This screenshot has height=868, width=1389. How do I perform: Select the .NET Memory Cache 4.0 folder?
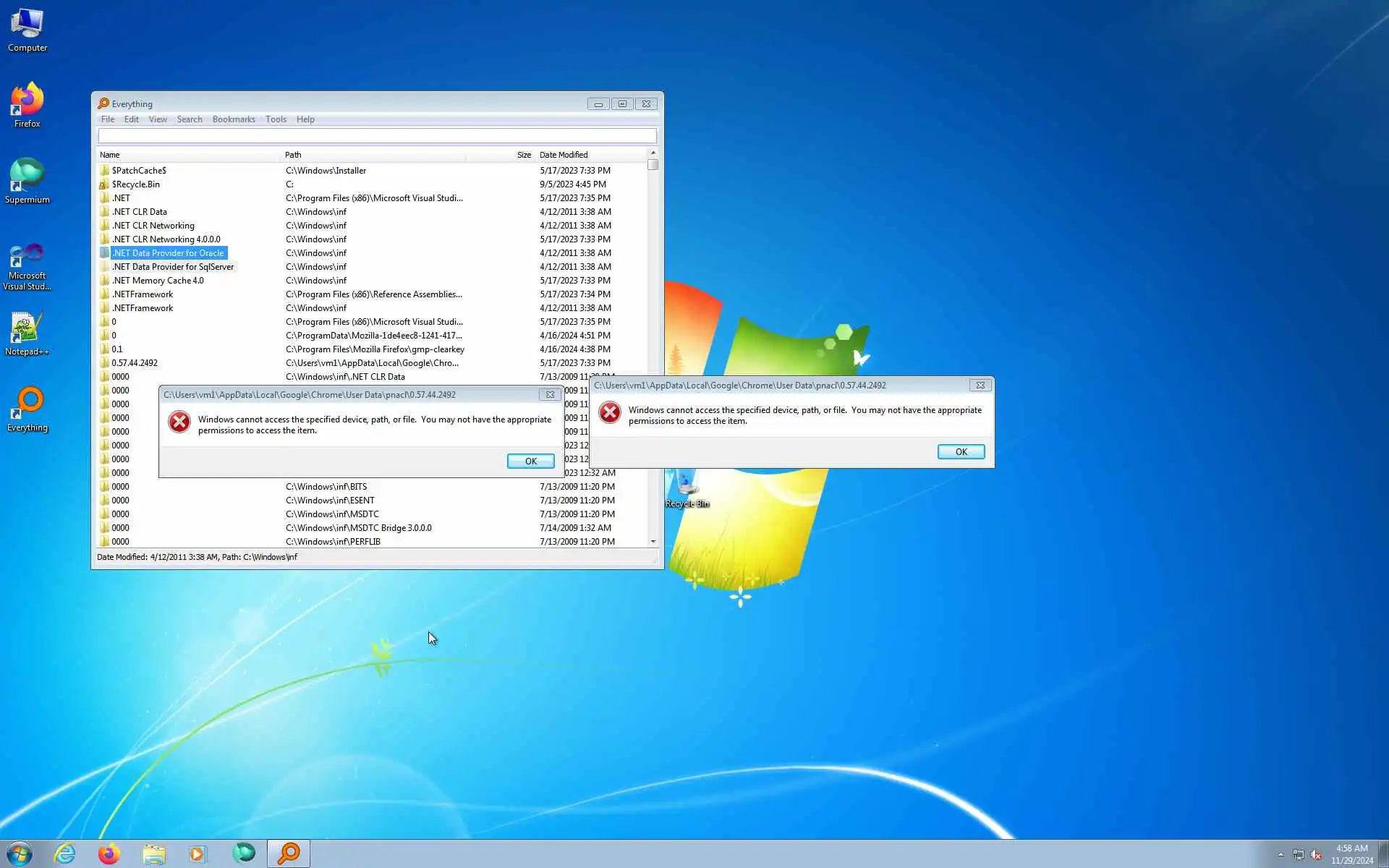point(158,281)
